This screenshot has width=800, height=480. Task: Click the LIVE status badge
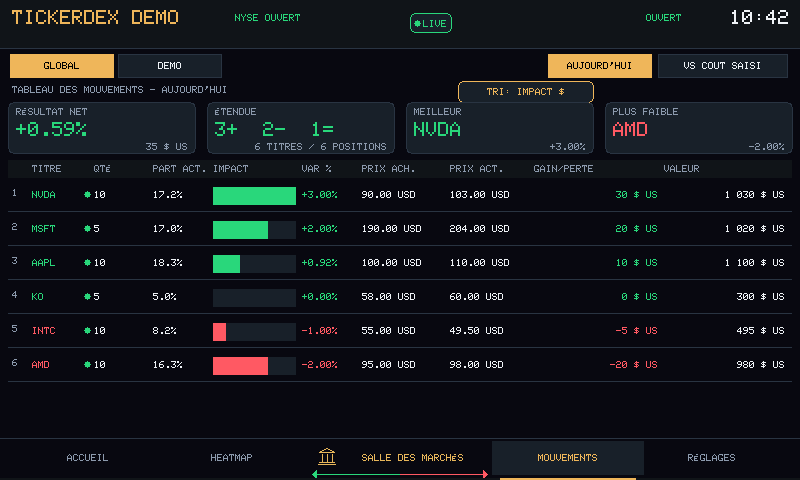tap(431, 23)
